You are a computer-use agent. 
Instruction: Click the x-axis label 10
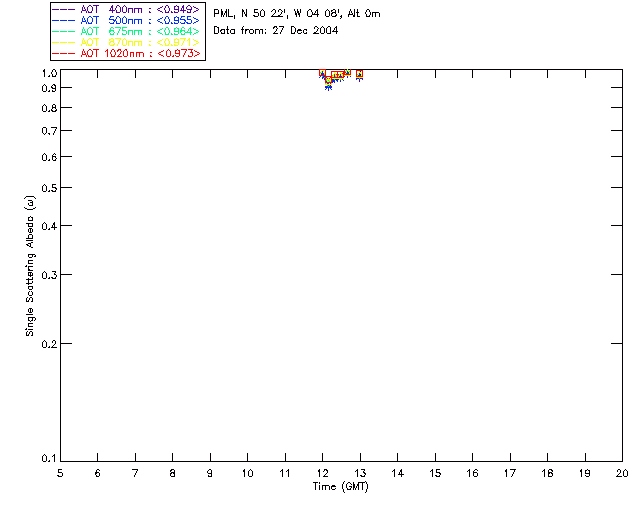point(247,473)
